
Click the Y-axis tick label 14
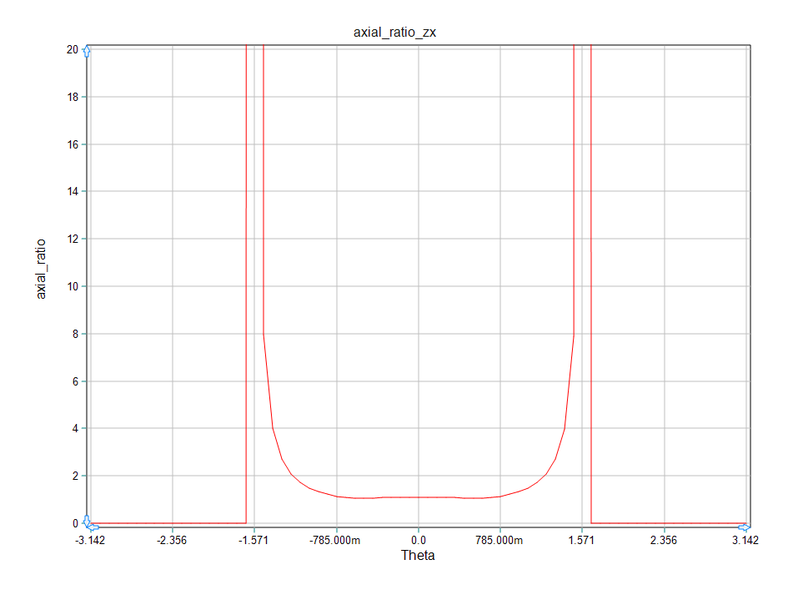click(73, 192)
